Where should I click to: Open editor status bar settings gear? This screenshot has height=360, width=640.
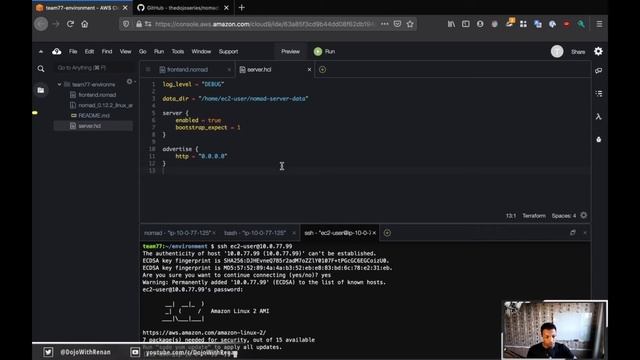[x=584, y=215]
